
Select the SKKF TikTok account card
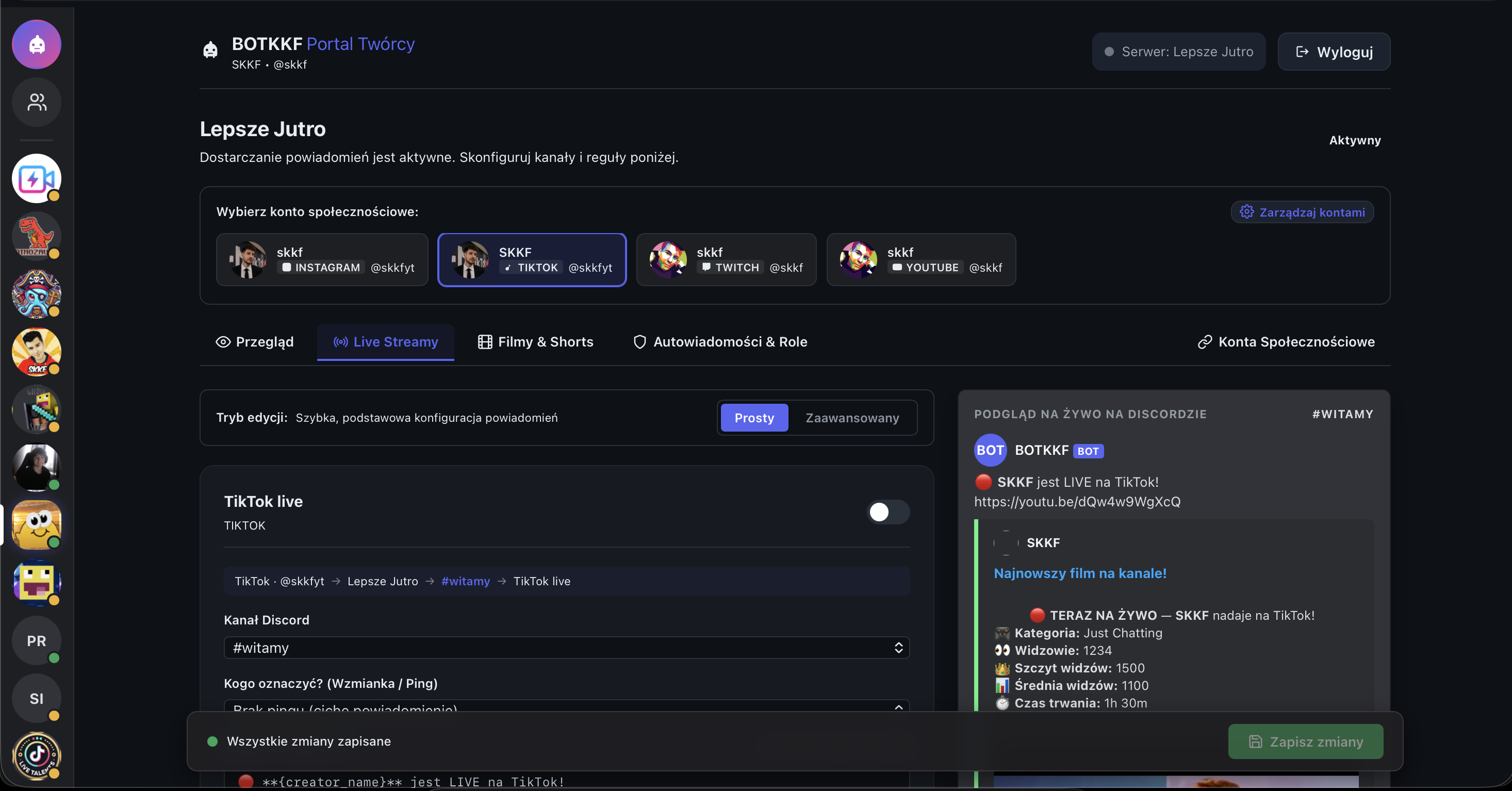(x=532, y=259)
